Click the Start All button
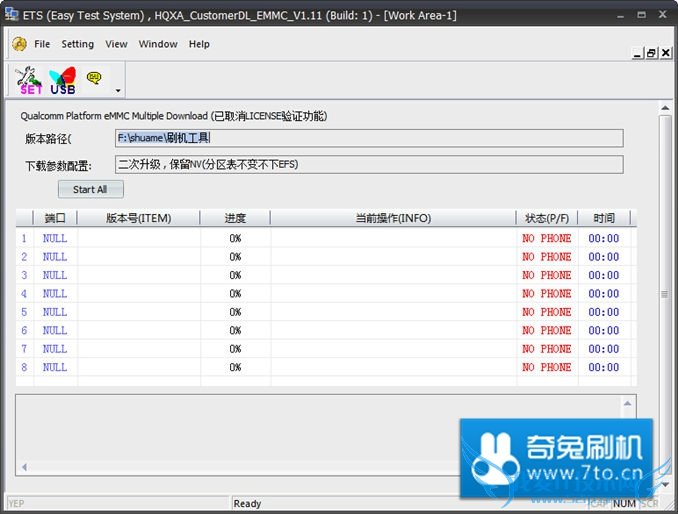Screen dimensions: 678x514 point(90,189)
